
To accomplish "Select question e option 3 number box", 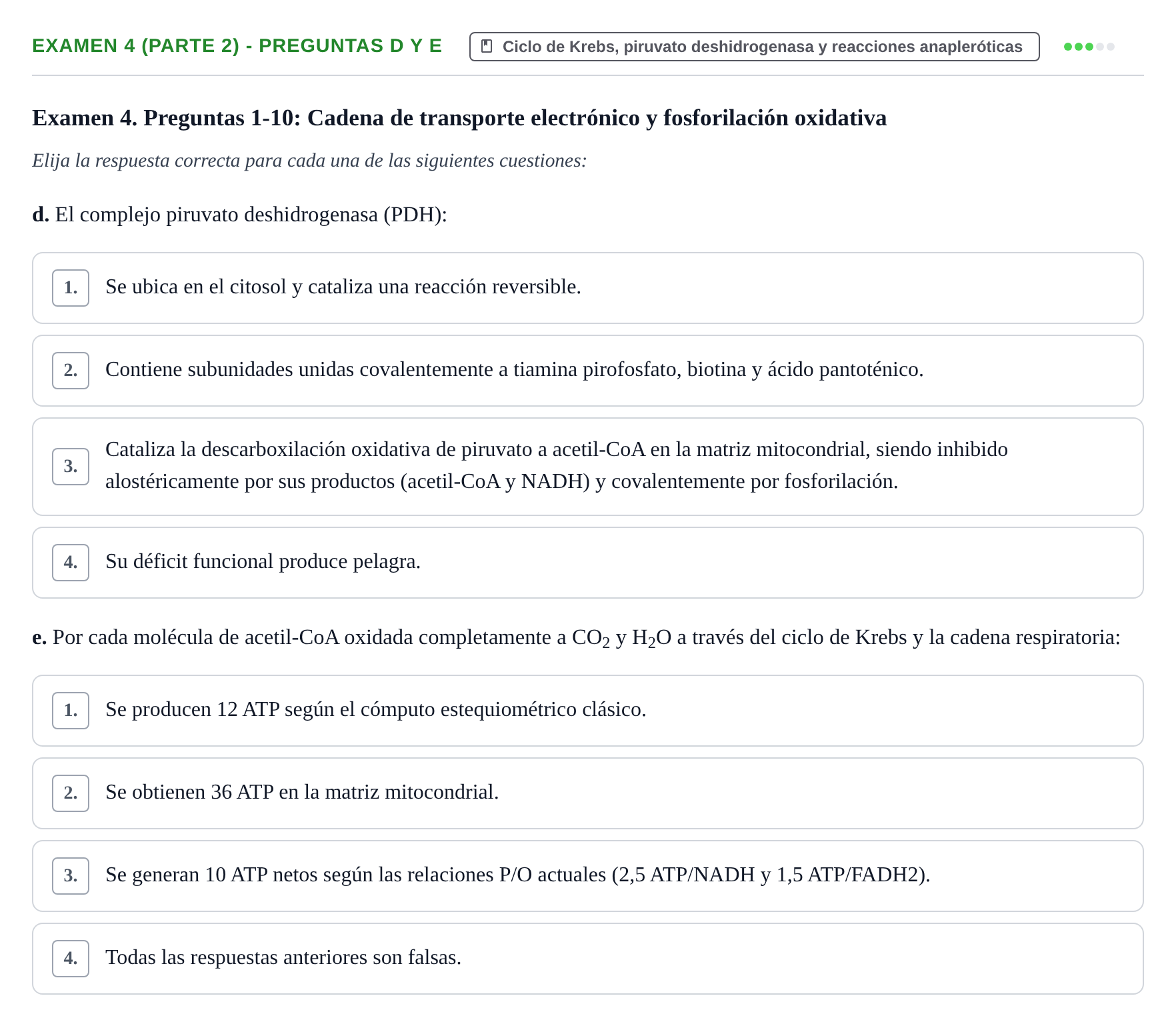I will [71, 876].
